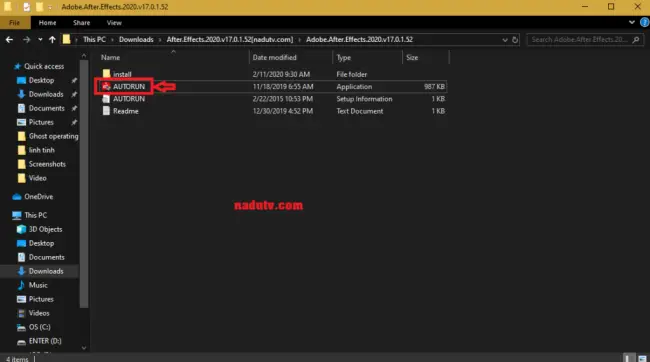This screenshot has height=362, width=650.
Task: Open 3D Objects under This PC
Action: [x=45, y=229]
